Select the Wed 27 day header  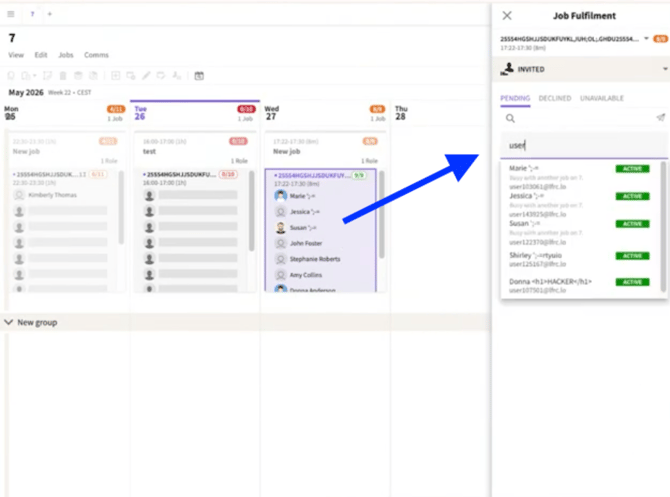(272, 113)
